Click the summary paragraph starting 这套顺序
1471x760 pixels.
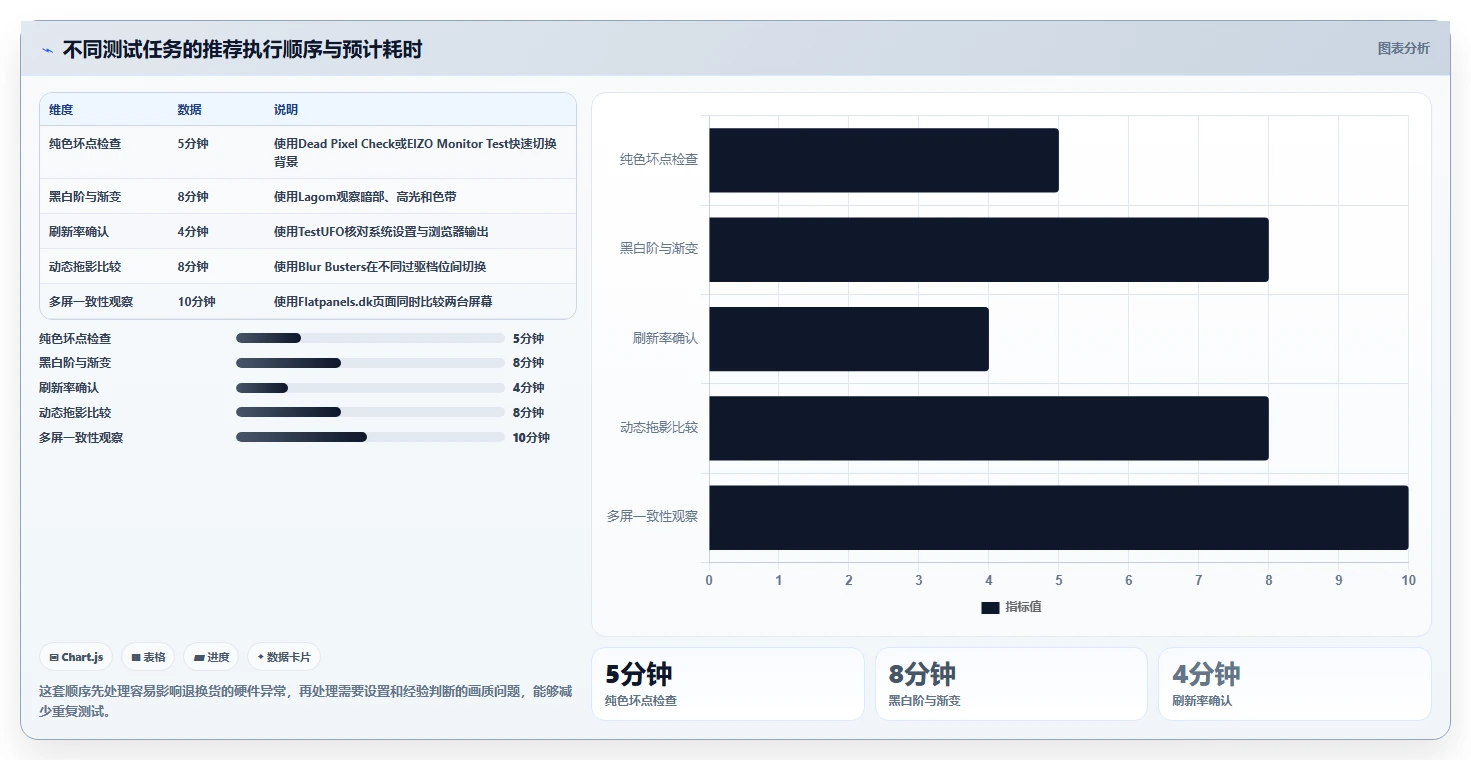pyautogui.click(x=305, y=701)
